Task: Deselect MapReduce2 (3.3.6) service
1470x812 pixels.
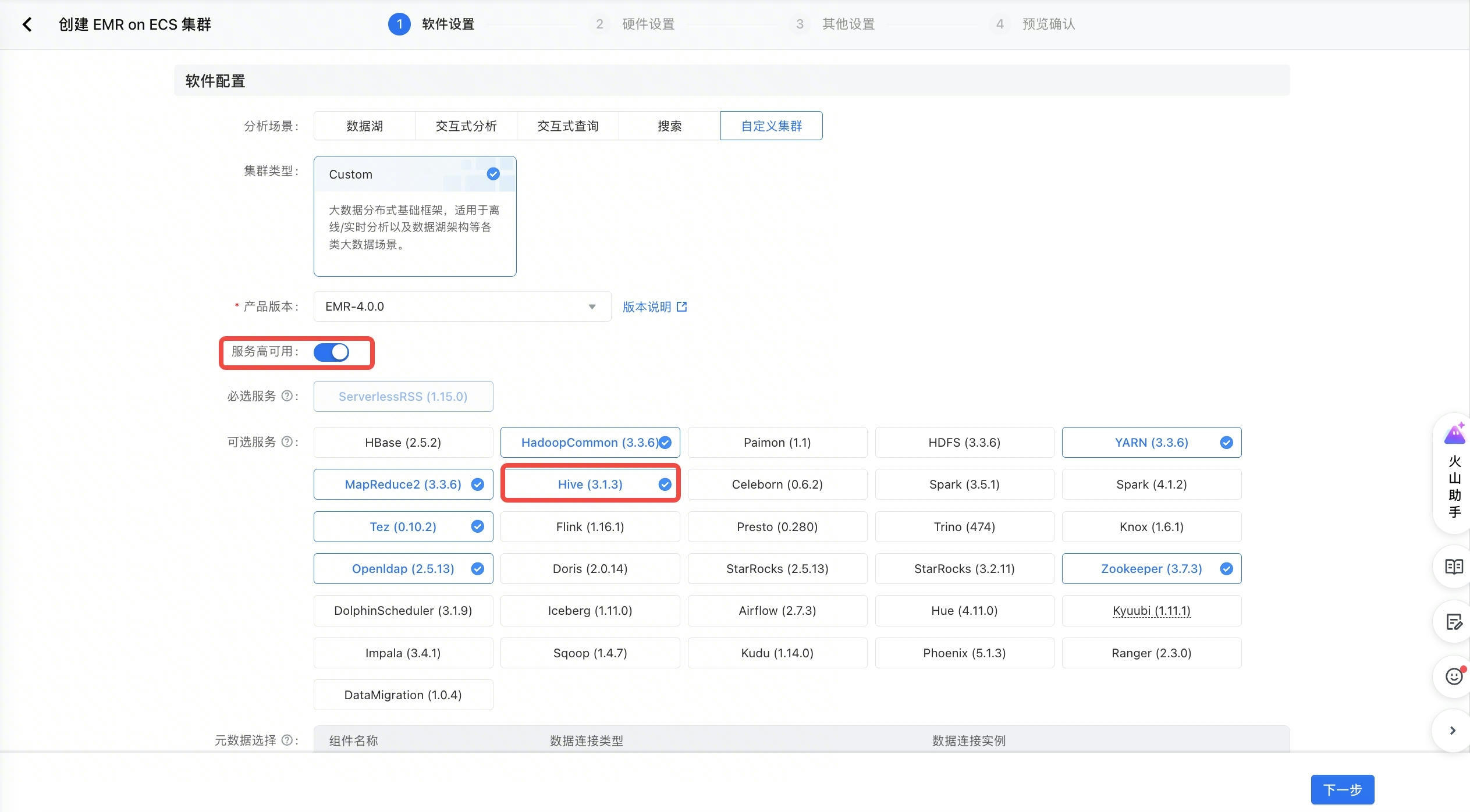Action: 403,485
